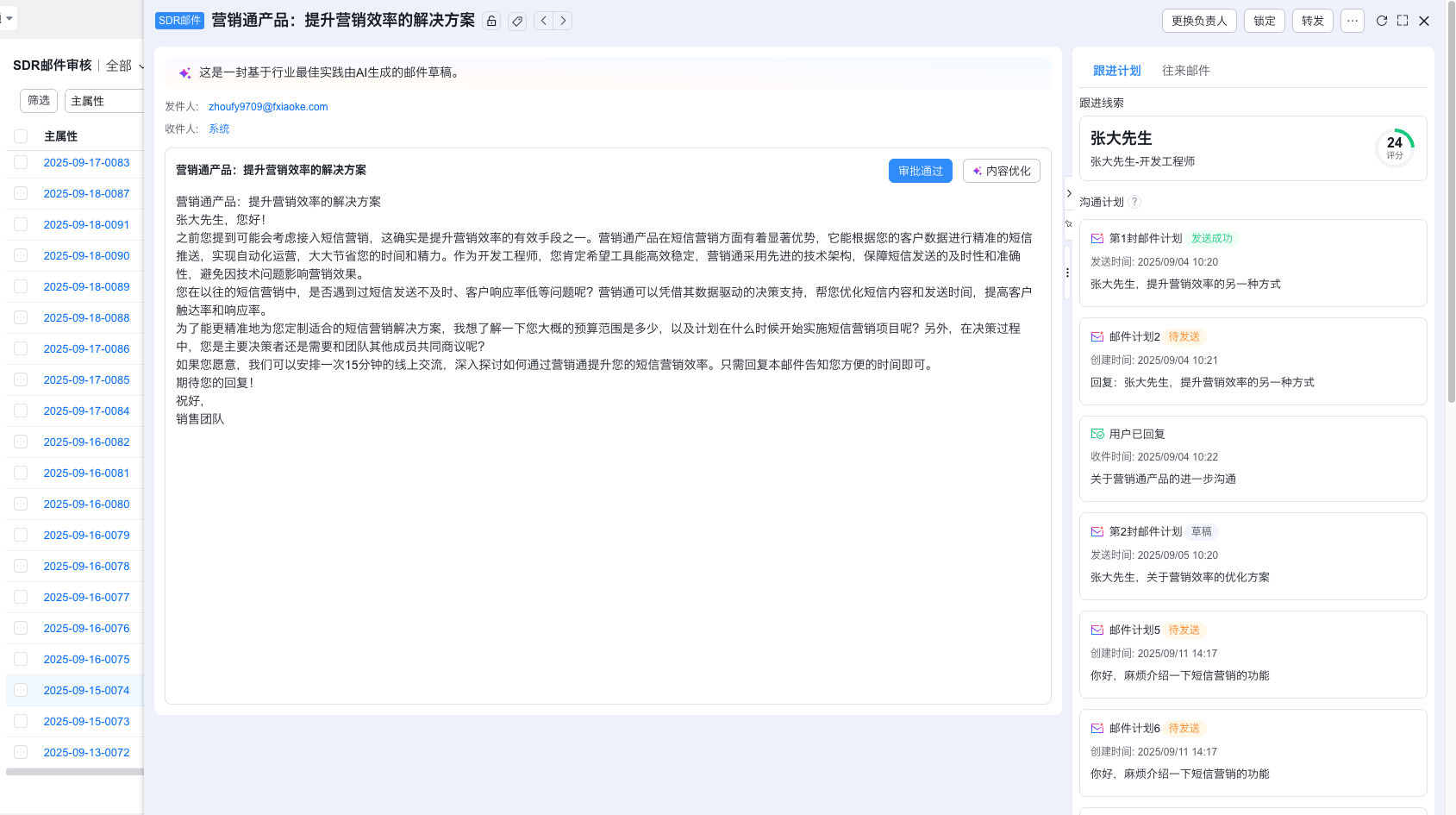Open sender email zhoufy9709@fxiaoke.com link
The image size is (1456, 815).
pos(268,107)
